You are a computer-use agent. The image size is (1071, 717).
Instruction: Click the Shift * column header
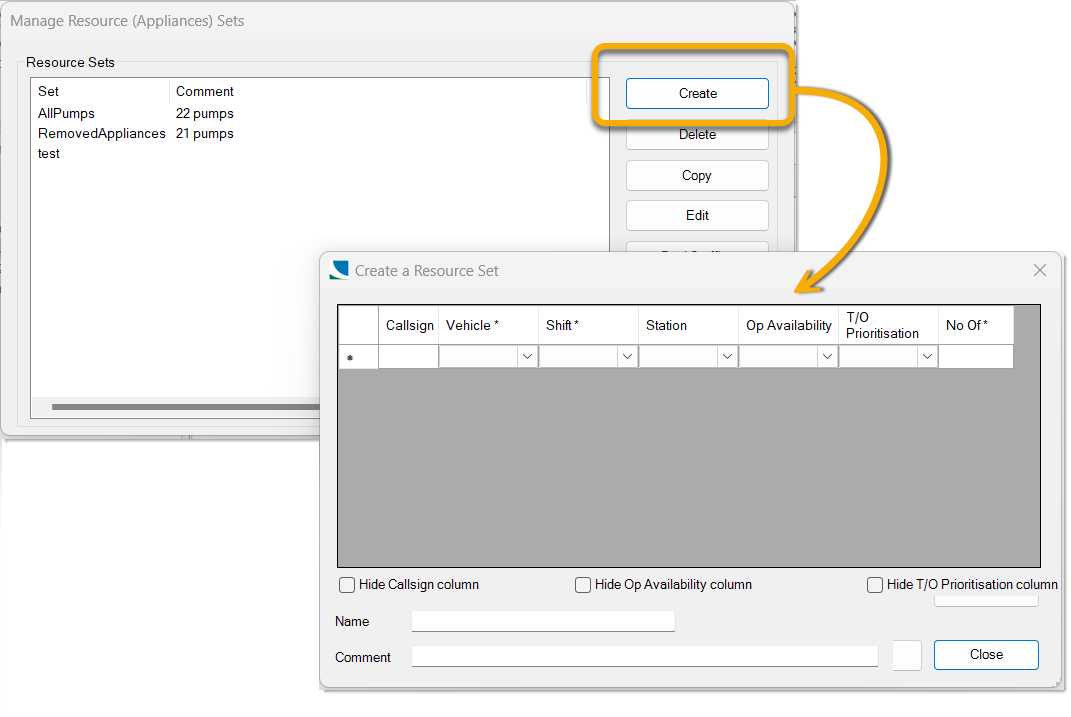coord(588,326)
